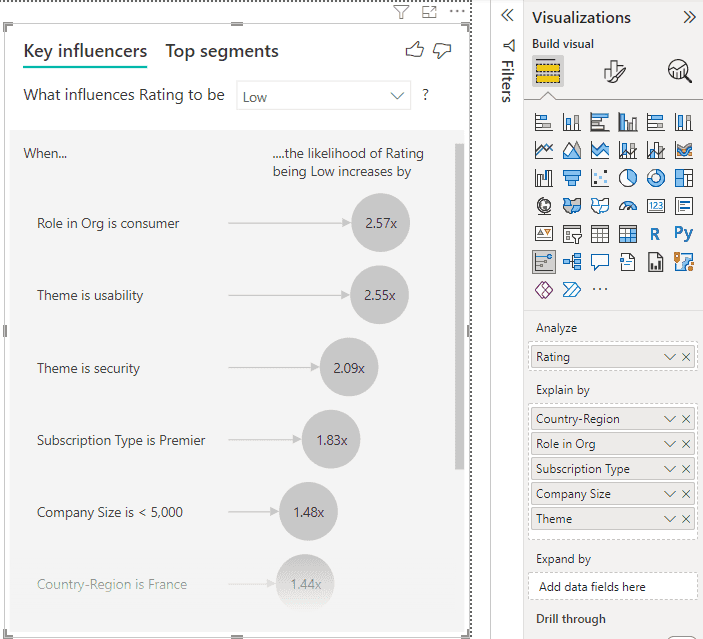Click the key influencers vertical scrollbar
Viewport: 703px width, 639px height.
tap(459, 300)
